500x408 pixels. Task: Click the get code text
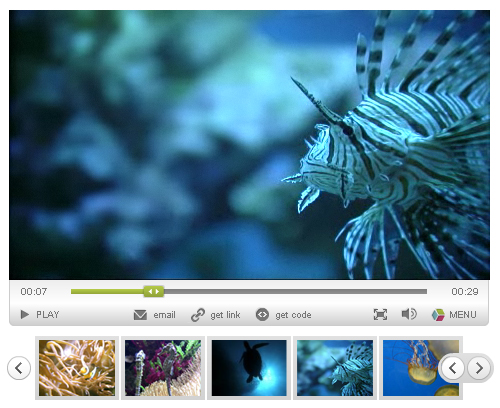pyautogui.click(x=293, y=315)
